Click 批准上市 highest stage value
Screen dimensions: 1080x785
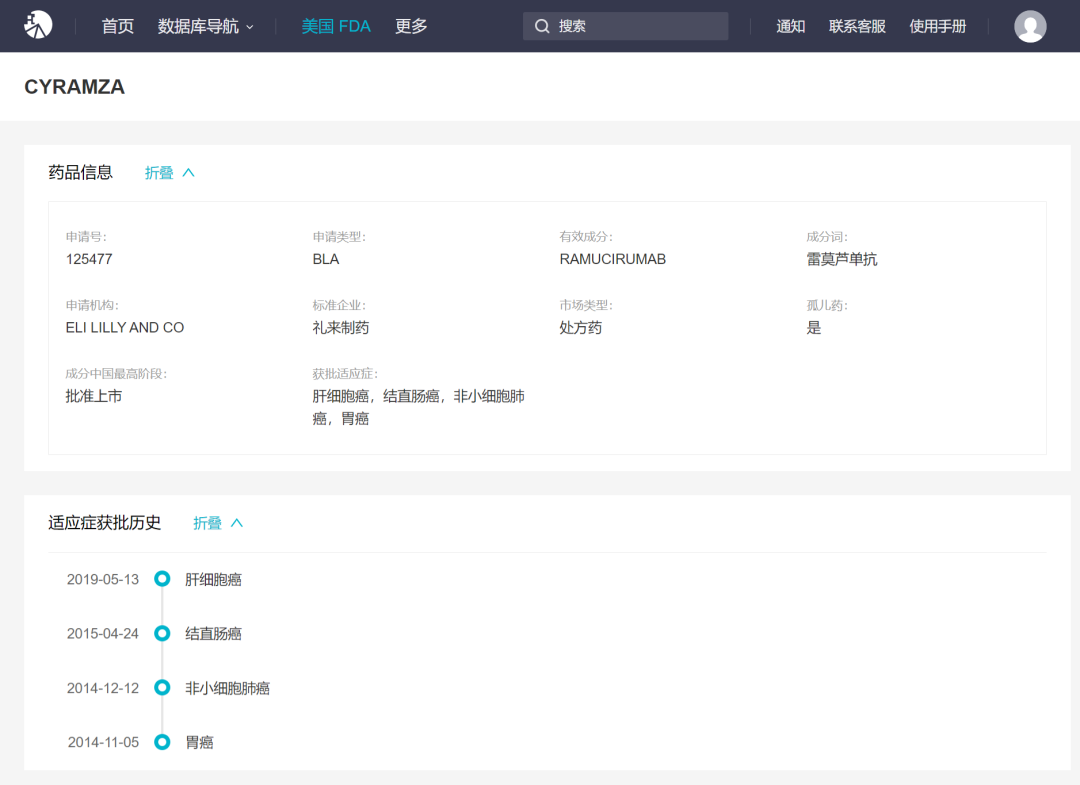(94, 396)
